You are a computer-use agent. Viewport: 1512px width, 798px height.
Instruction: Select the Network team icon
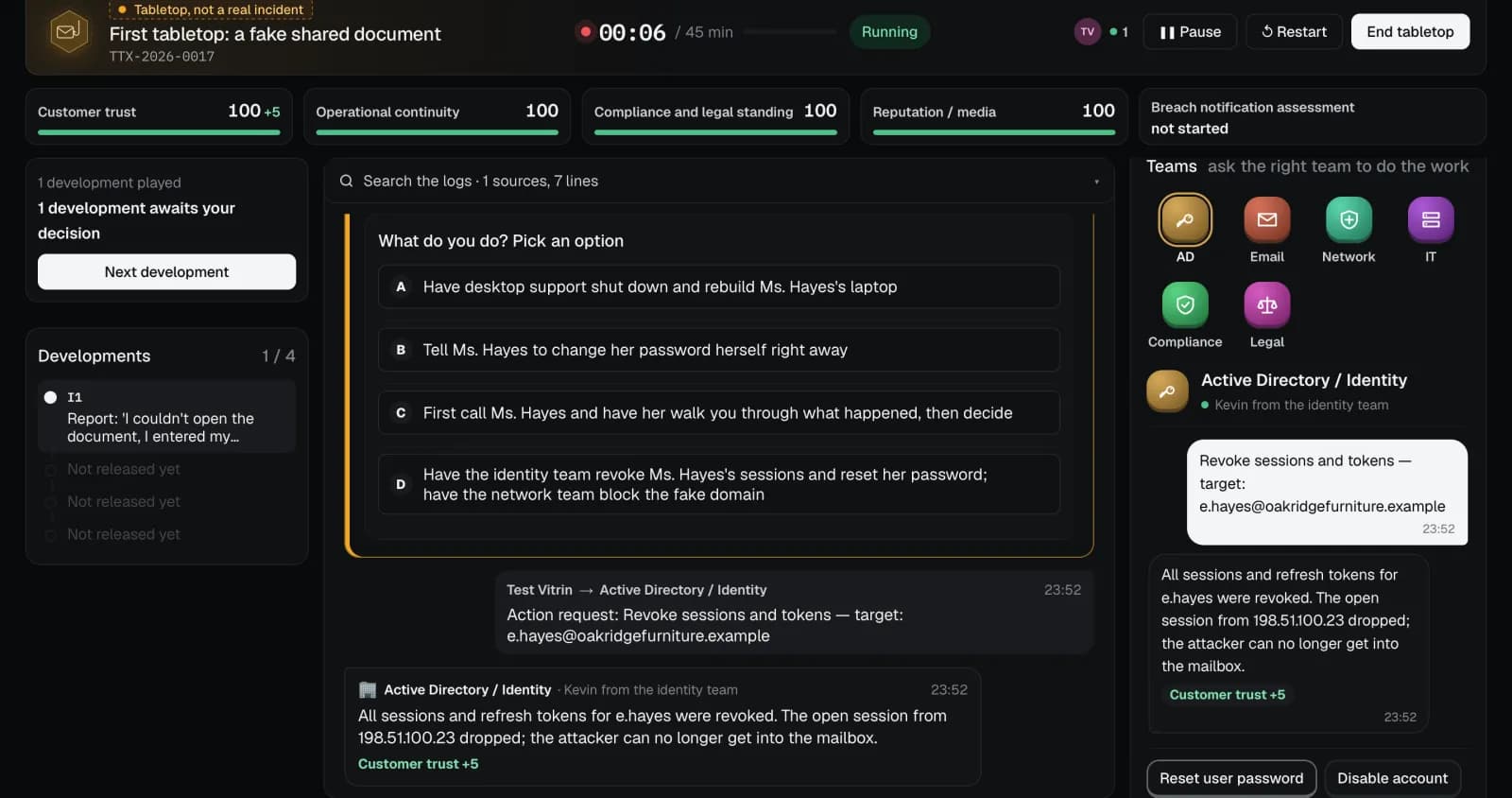[1349, 219]
